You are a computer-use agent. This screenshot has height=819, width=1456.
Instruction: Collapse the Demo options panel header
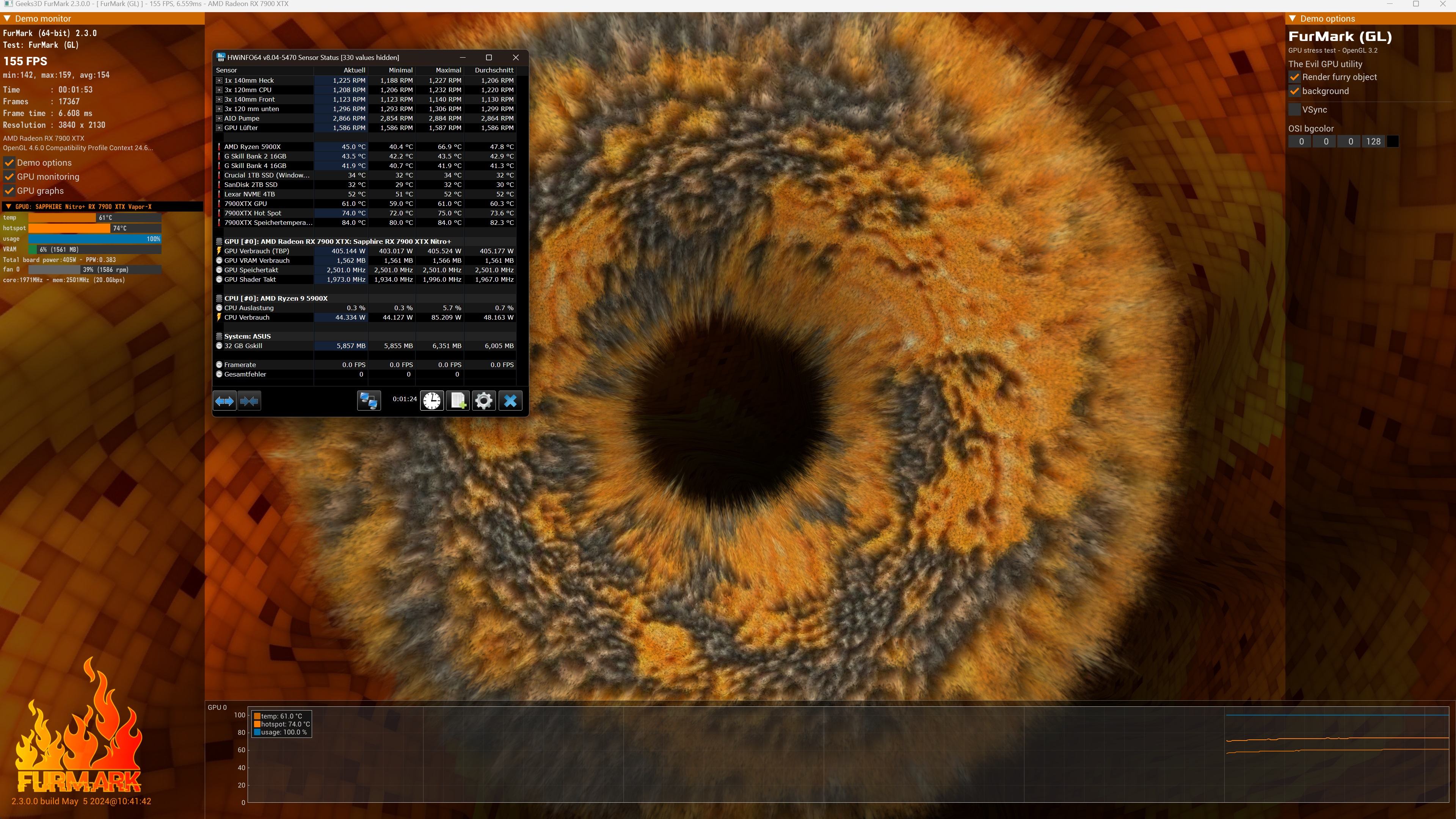tap(1292, 19)
